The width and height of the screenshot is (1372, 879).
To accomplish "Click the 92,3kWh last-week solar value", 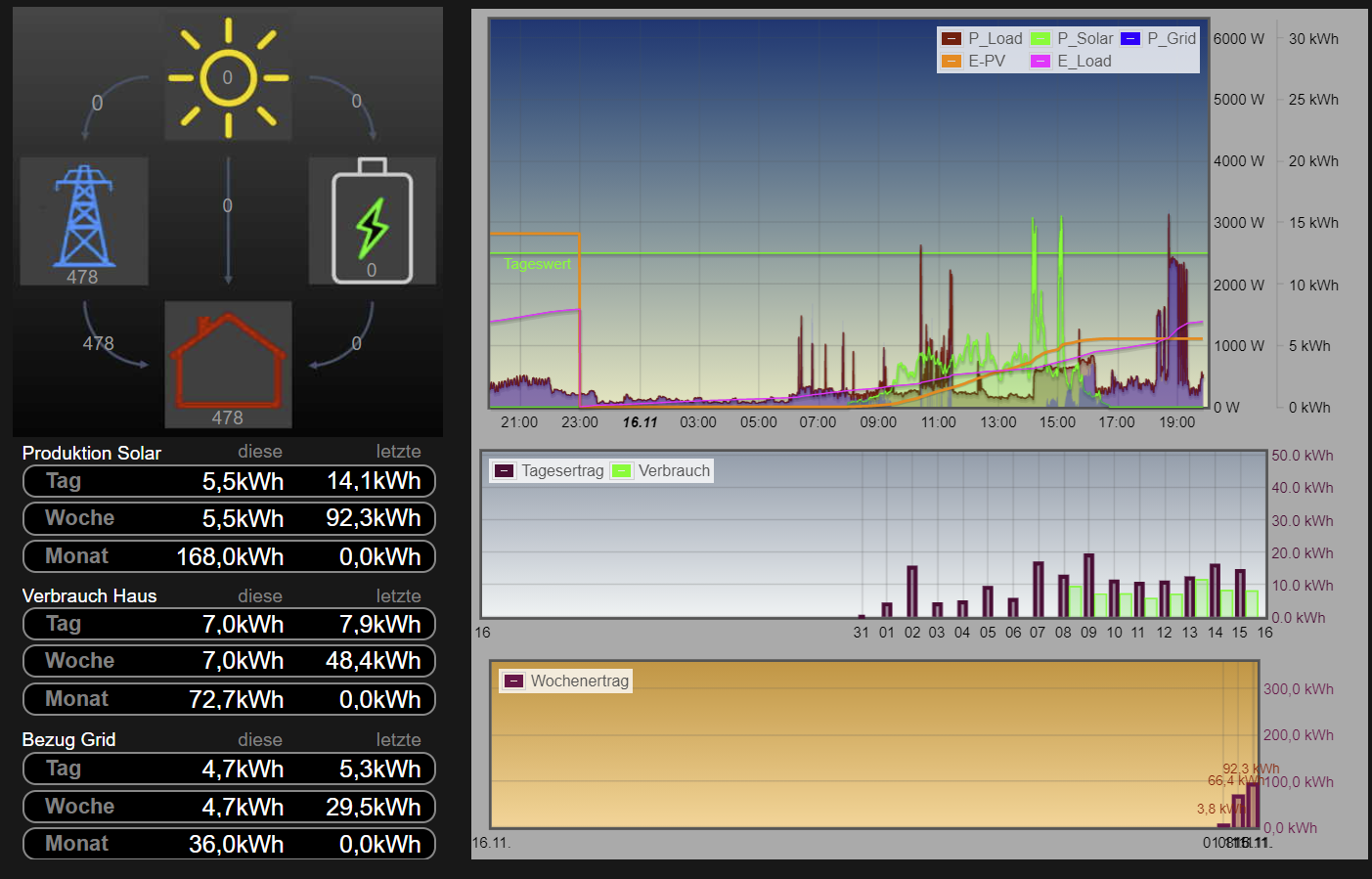I will (374, 518).
